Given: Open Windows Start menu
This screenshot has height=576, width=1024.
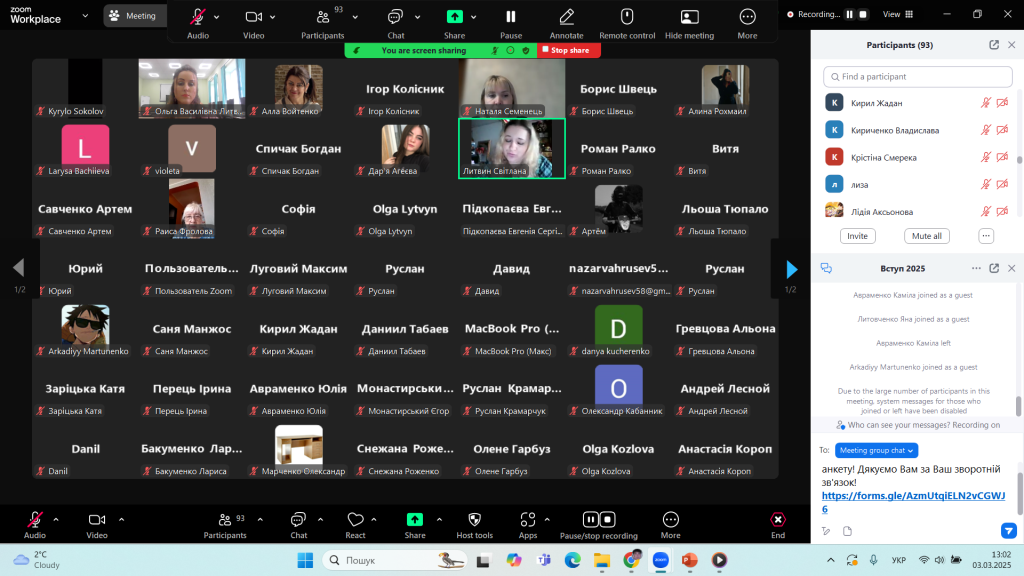Looking at the screenshot, I should (305, 560).
